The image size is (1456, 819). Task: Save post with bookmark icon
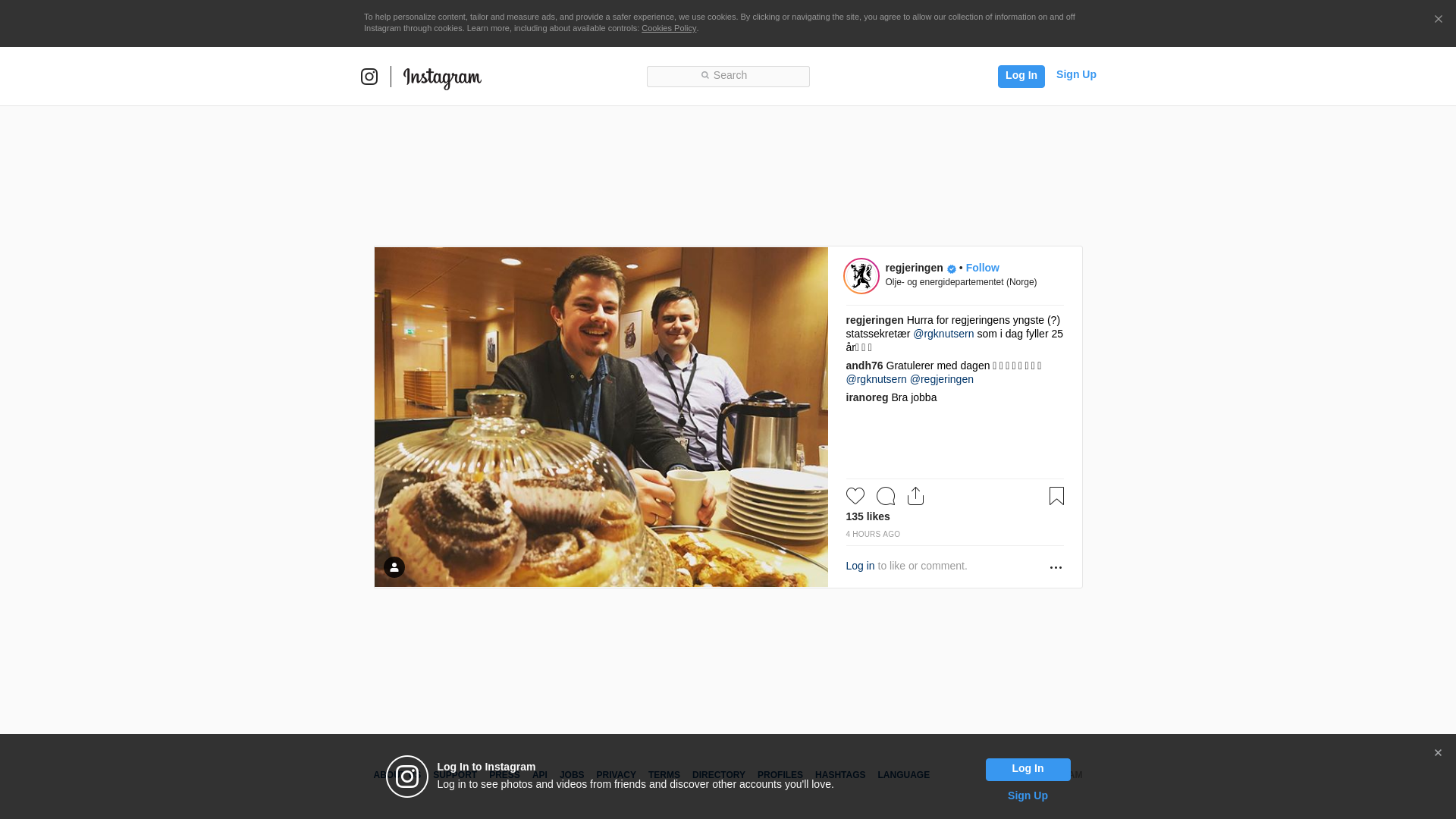pos(1056,496)
